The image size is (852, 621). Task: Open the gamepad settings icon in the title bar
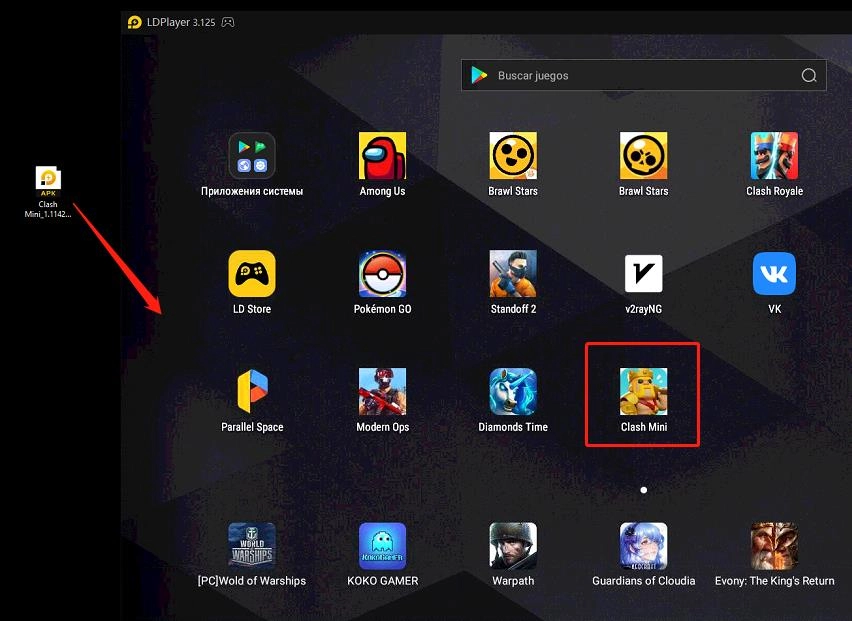pos(228,22)
